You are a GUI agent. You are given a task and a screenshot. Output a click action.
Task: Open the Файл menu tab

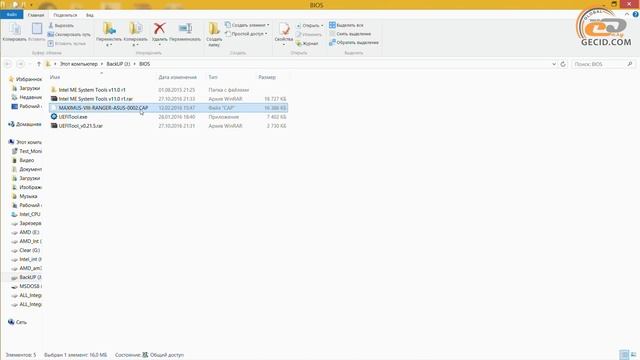tap(11, 15)
